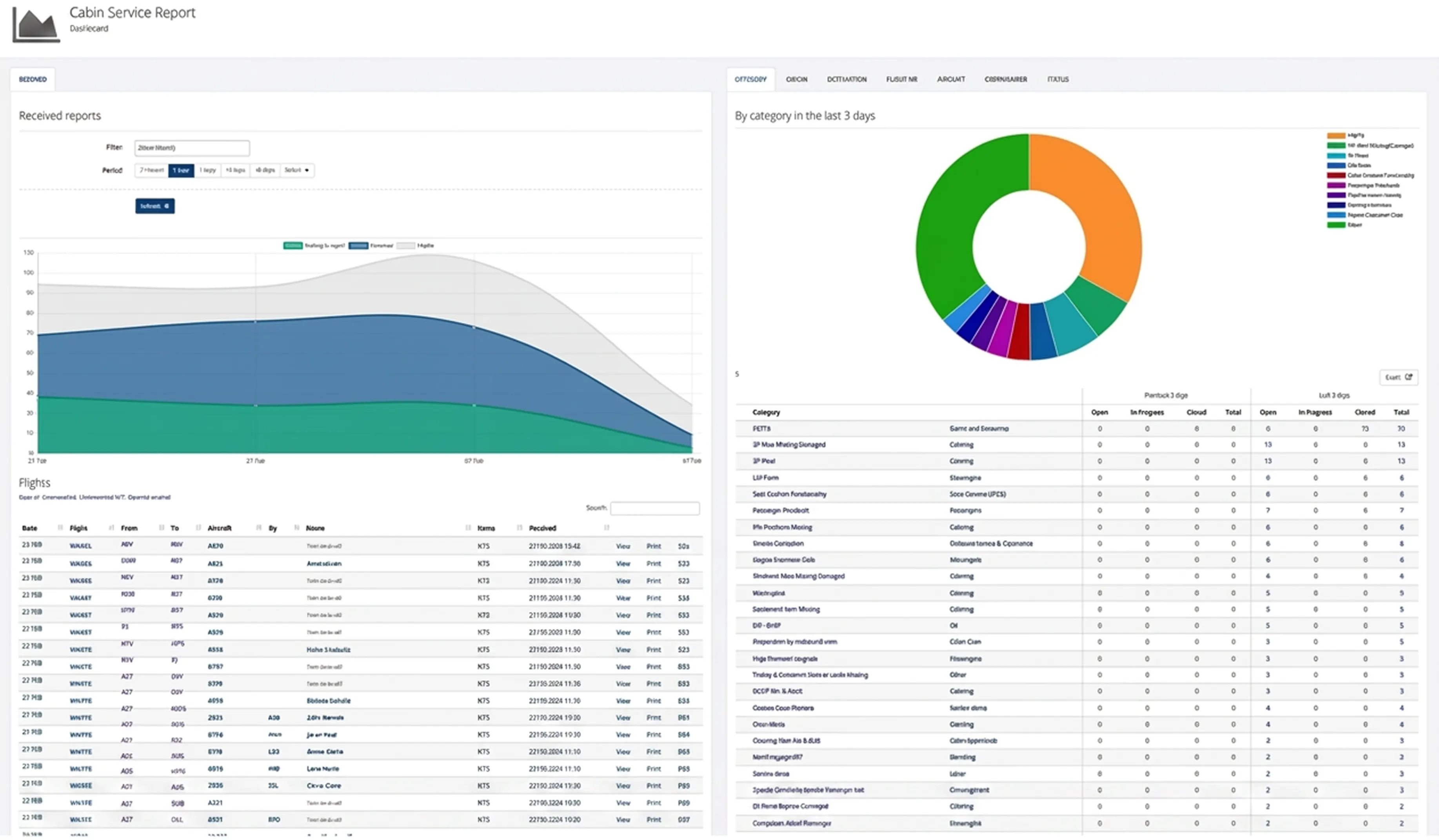Screen dimensions: 1439x840
Task: Click the sort icon beside the Aircraft column header
Action: pyautogui.click(x=259, y=528)
